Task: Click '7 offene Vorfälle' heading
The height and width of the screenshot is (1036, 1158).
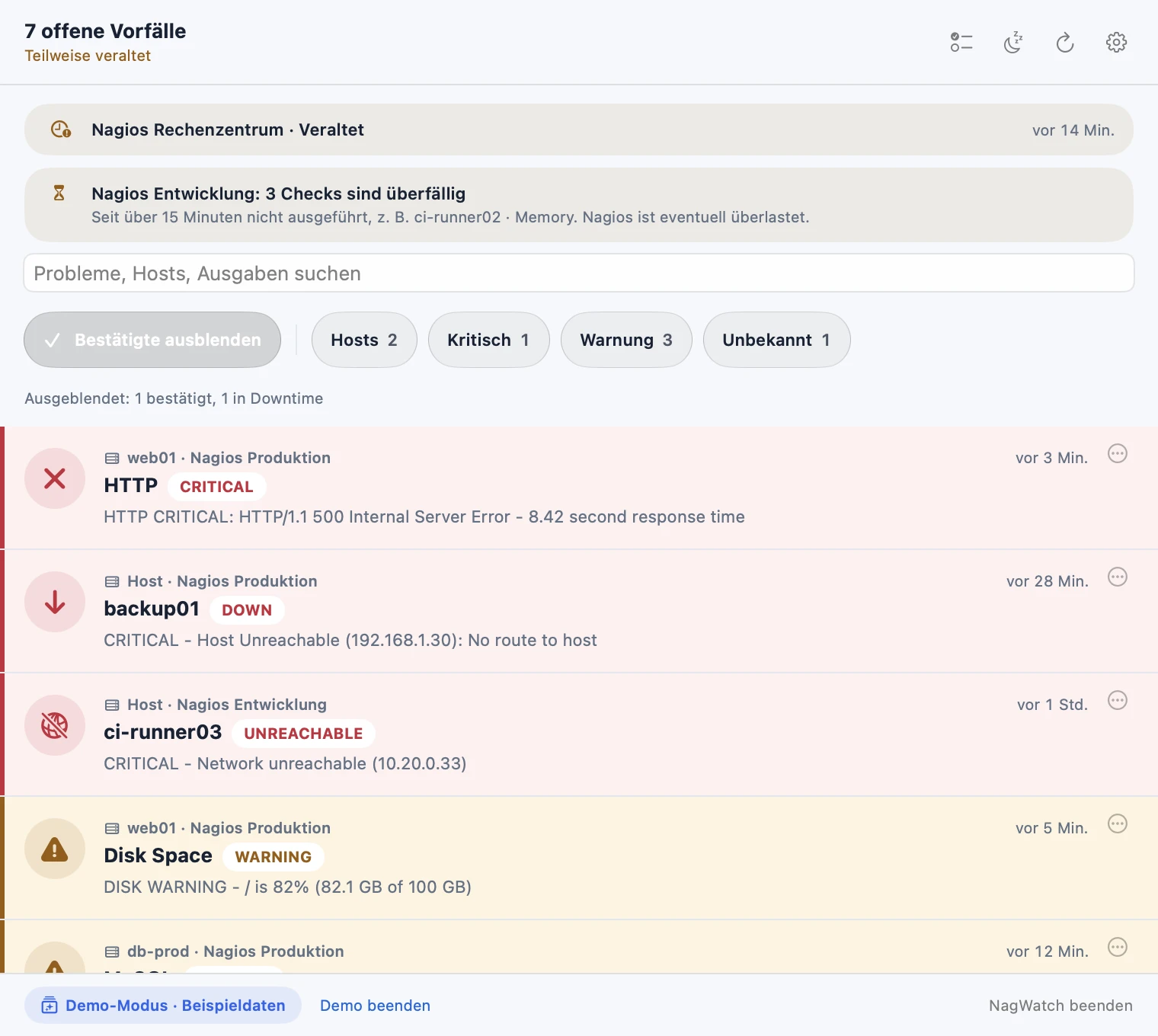Action: [105, 31]
